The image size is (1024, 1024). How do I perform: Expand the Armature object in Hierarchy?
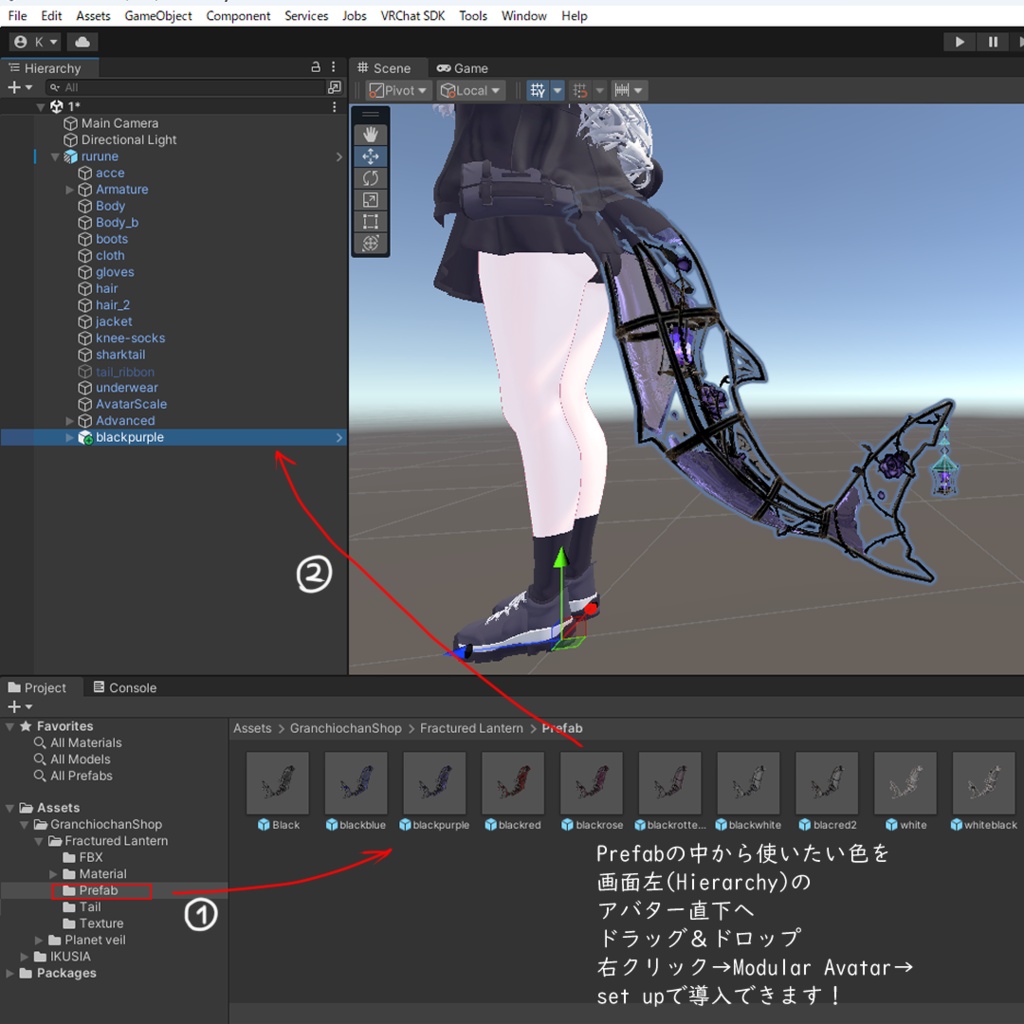[x=70, y=189]
